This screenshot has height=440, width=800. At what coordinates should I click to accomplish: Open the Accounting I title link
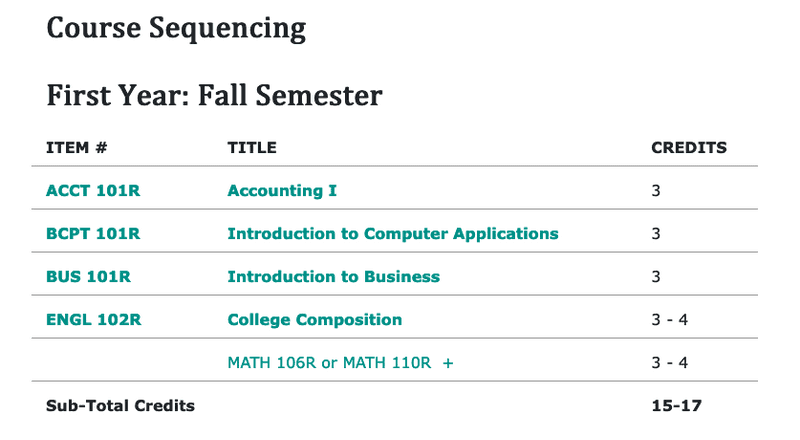[x=282, y=190]
